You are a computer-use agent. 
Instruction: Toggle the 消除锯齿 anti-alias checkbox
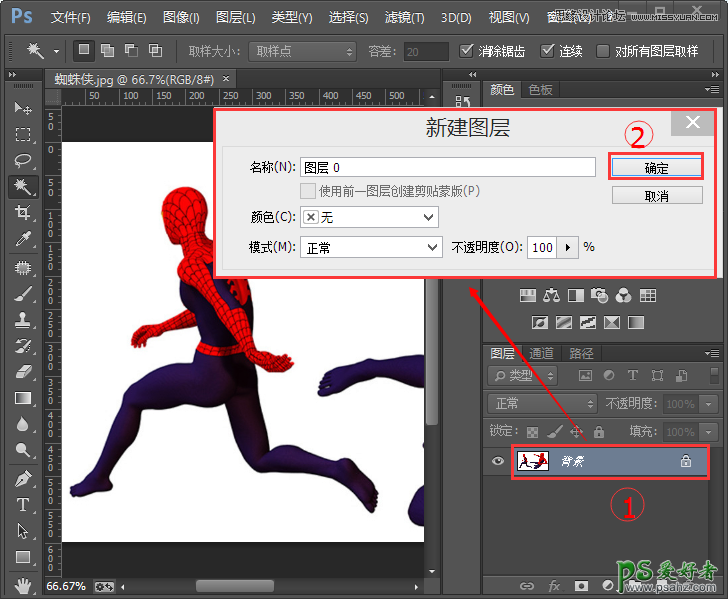(x=466, y=51)
